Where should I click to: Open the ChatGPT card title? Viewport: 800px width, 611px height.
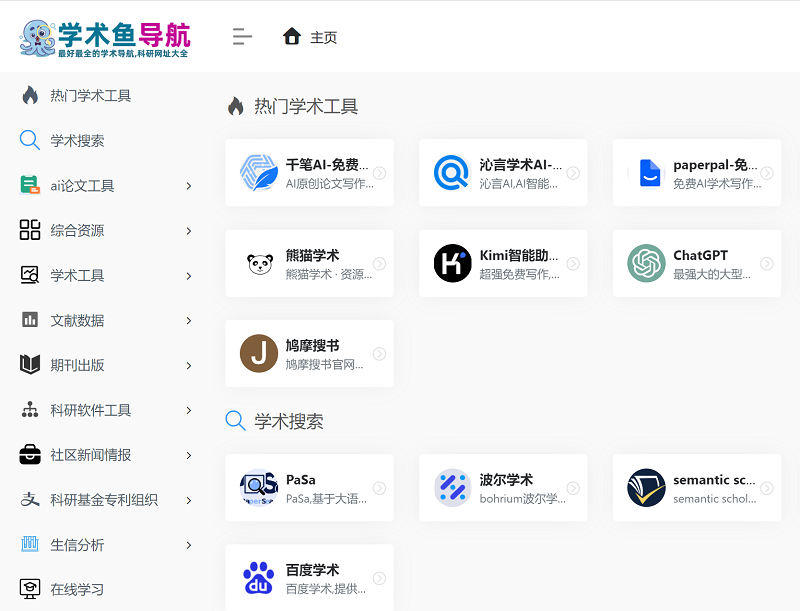pos(700,255)
